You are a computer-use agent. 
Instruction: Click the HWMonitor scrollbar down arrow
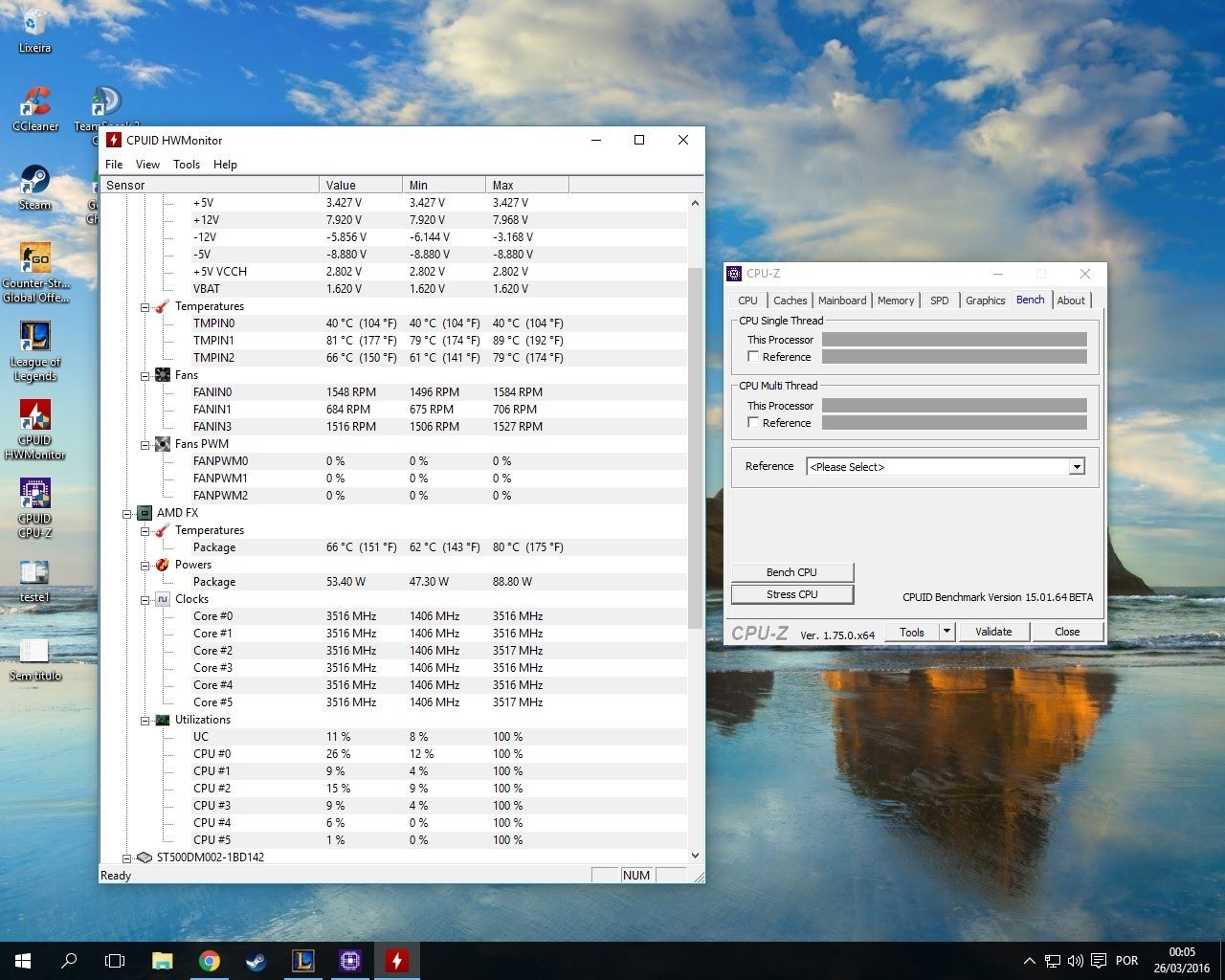tap(695, 856)
